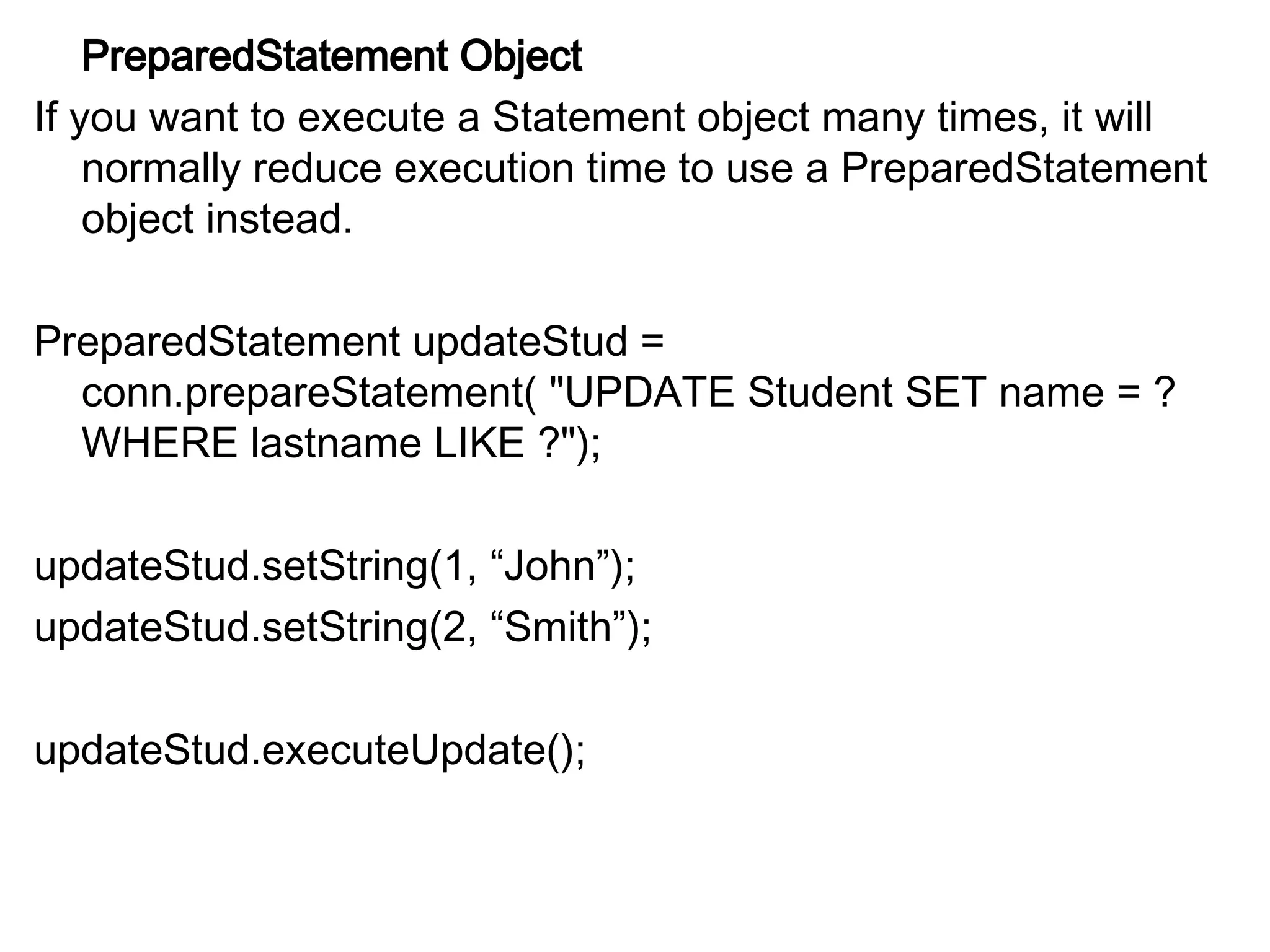Viewport: 1270px width, 952px height.
Task: Click the word 'lastname' in the WHERE clause
Action: click(335, 444)
